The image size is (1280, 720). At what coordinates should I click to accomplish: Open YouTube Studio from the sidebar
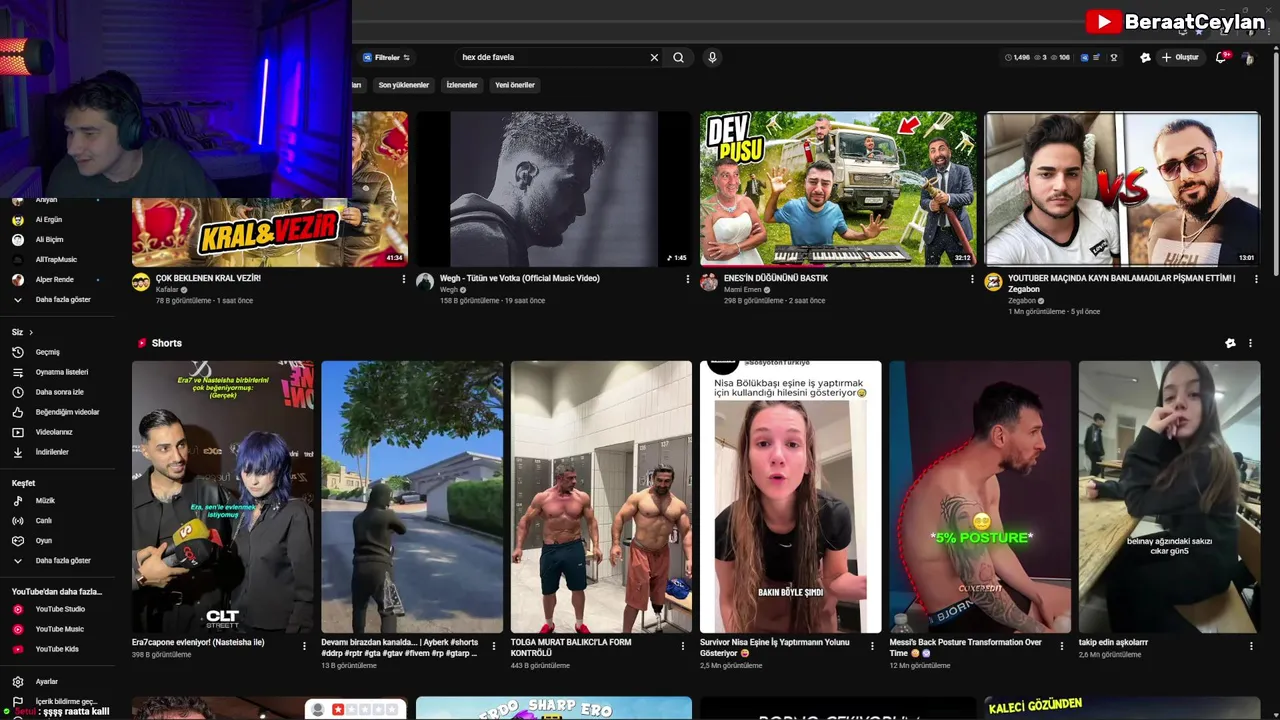(60, 609)
